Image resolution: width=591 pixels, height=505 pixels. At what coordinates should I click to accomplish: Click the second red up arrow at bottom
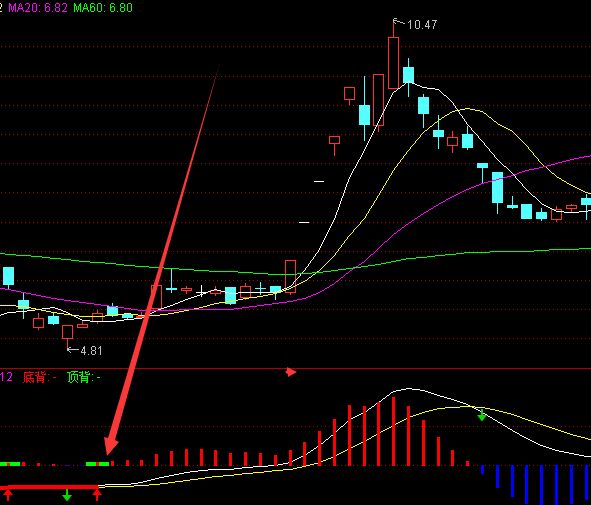click(97, 494)
